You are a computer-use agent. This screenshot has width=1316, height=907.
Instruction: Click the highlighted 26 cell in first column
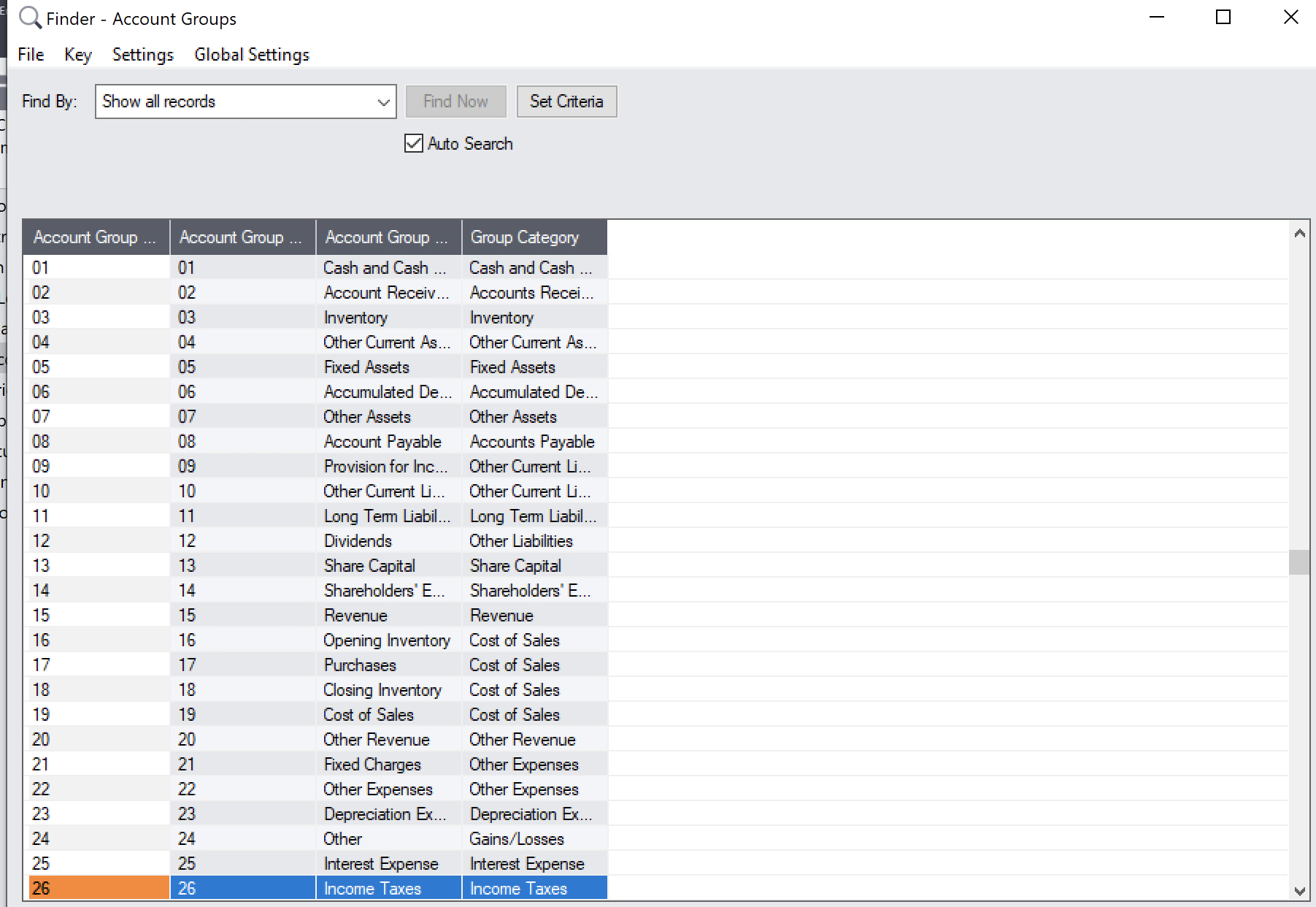(x=99, y=888)
